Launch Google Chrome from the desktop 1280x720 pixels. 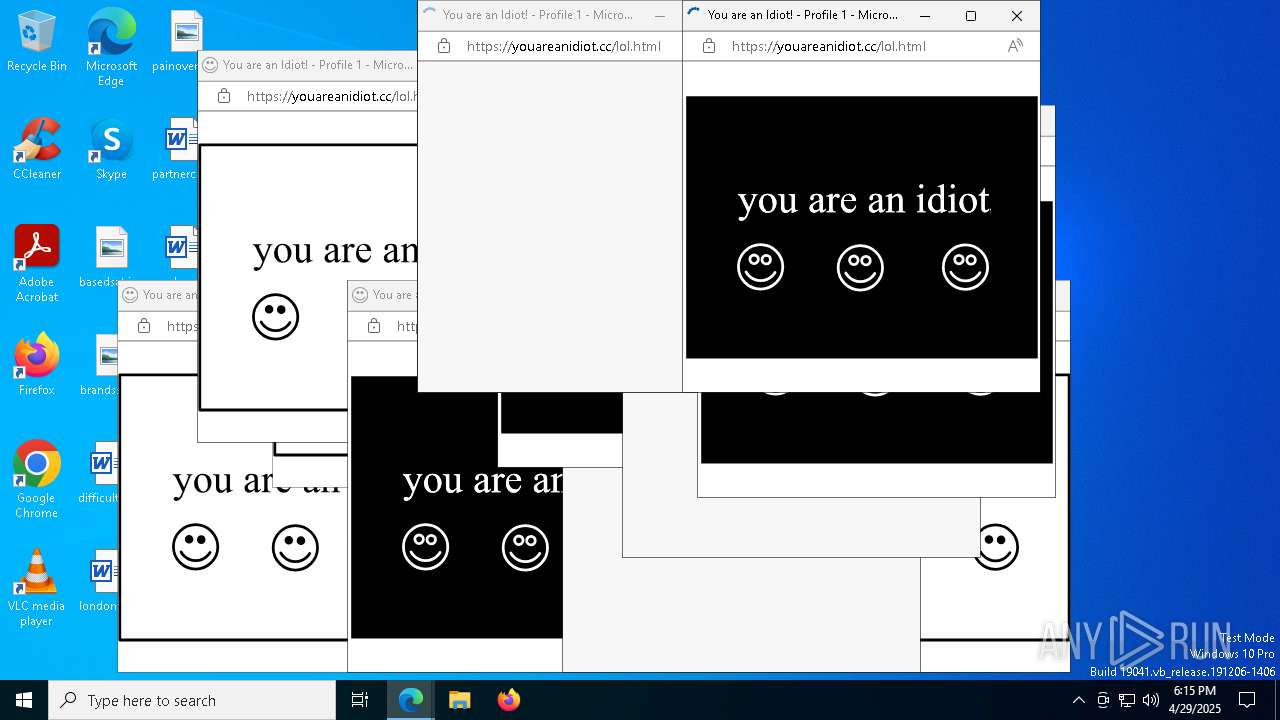(x=37, y=479)
